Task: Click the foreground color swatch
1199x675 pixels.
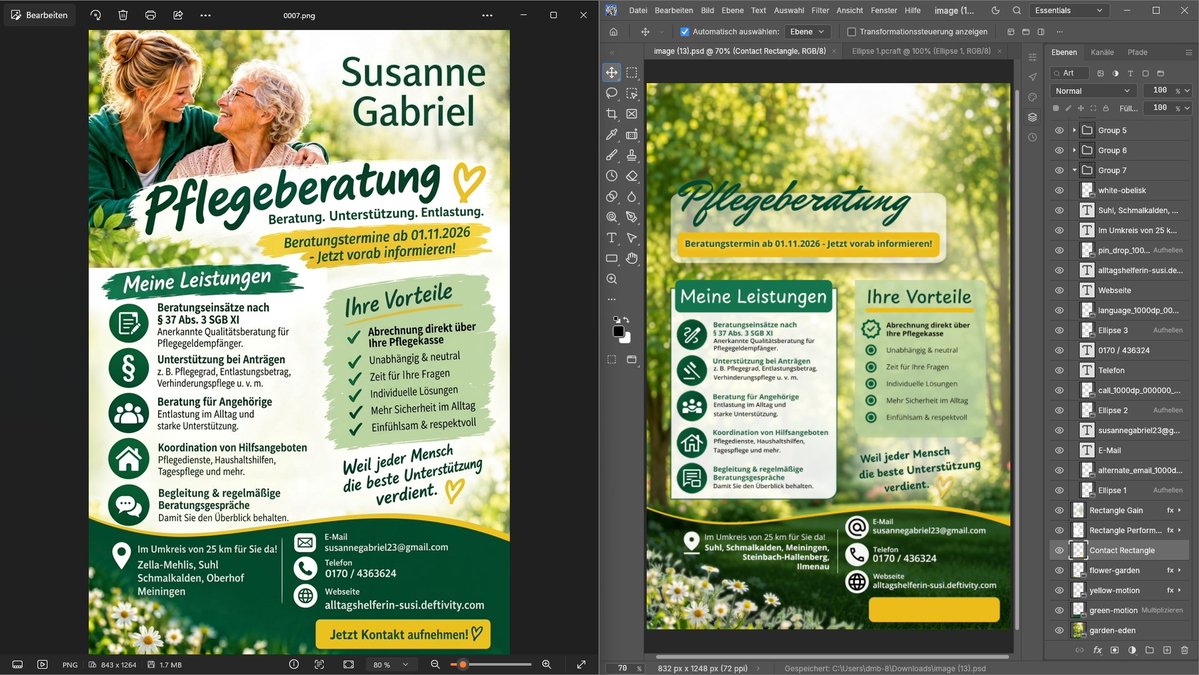Action: [x=618, y=330]
